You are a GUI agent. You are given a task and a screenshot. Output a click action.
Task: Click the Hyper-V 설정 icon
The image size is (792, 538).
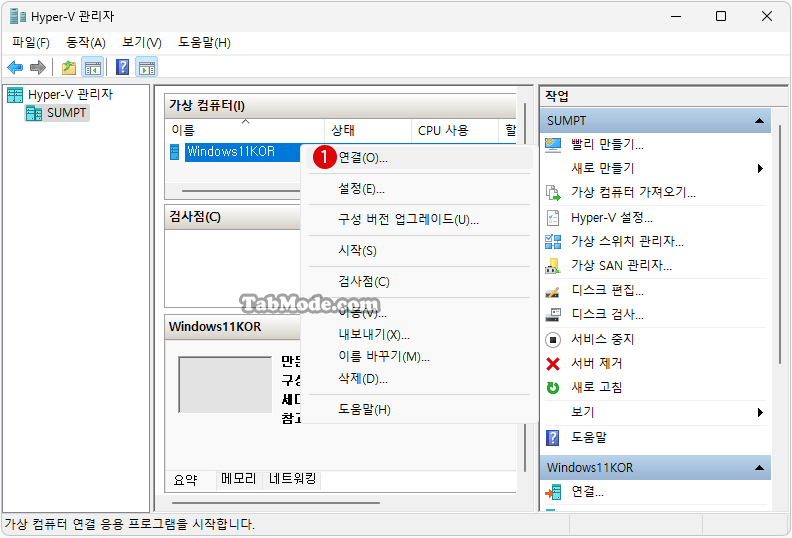pyautogui.click(x=553, y=218)
